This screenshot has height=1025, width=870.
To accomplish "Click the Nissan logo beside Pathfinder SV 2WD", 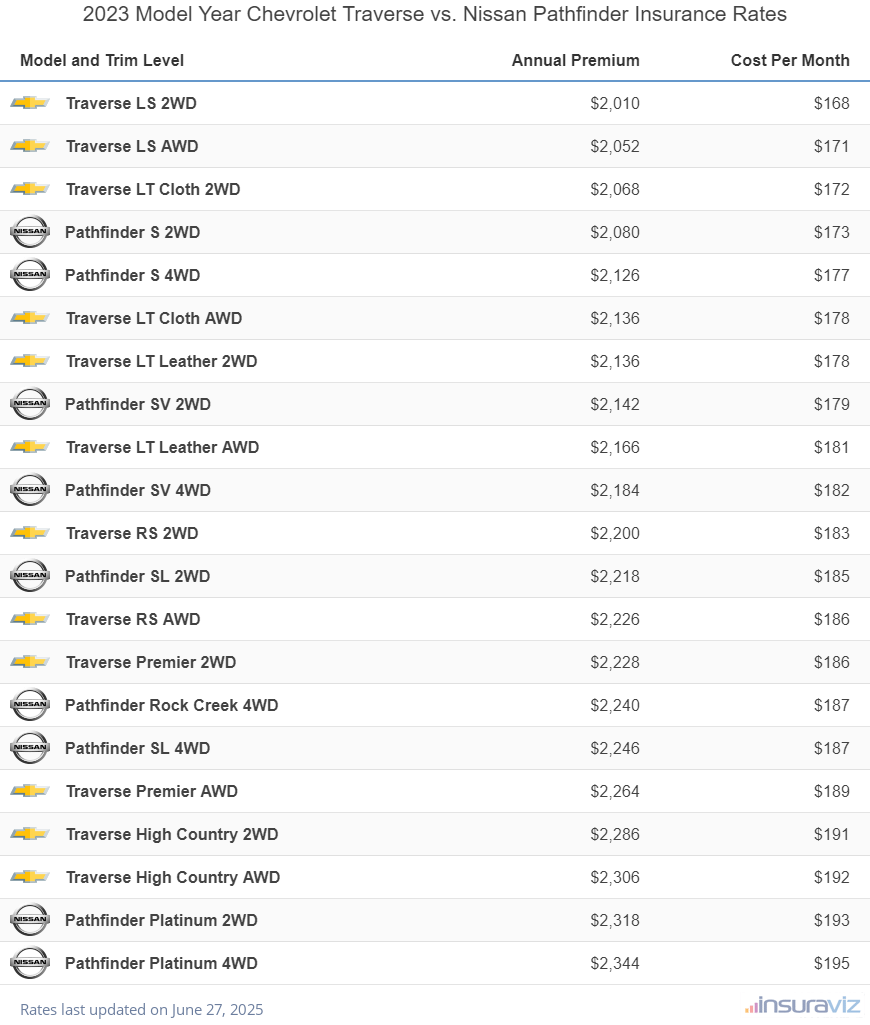I will pyautogui.click(x=30, y=403).
